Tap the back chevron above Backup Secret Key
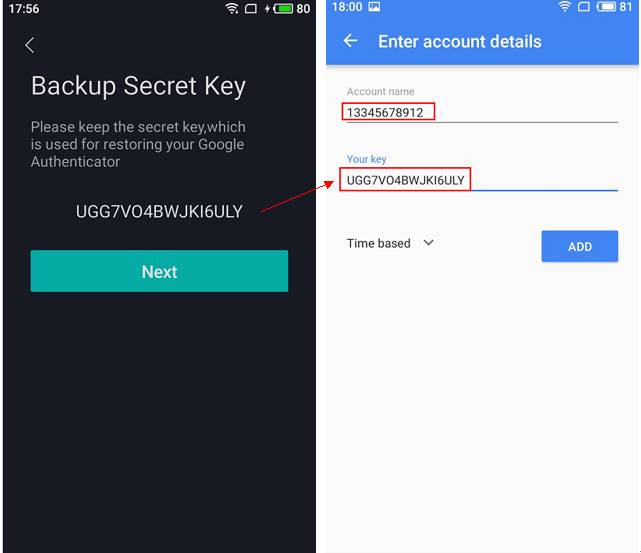 point(30,45)
